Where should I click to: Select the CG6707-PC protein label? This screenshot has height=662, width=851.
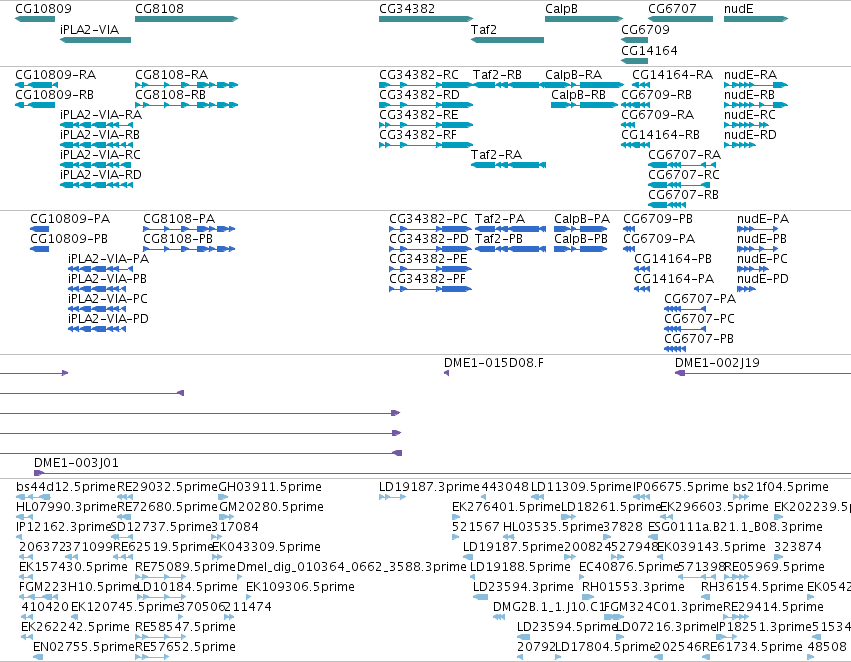[699, 319]
